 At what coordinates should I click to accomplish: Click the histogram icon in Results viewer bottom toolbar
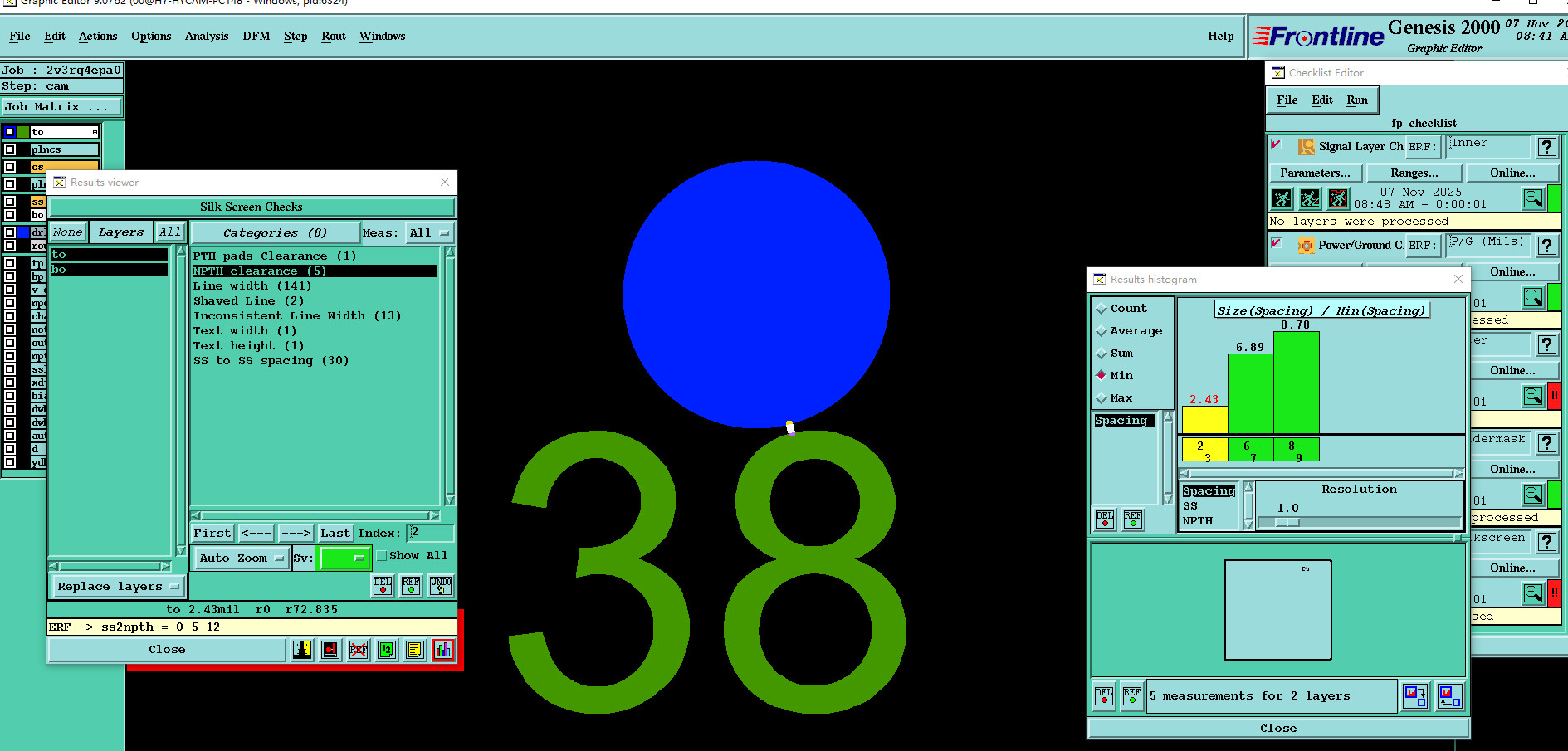(x=443, y=650)
